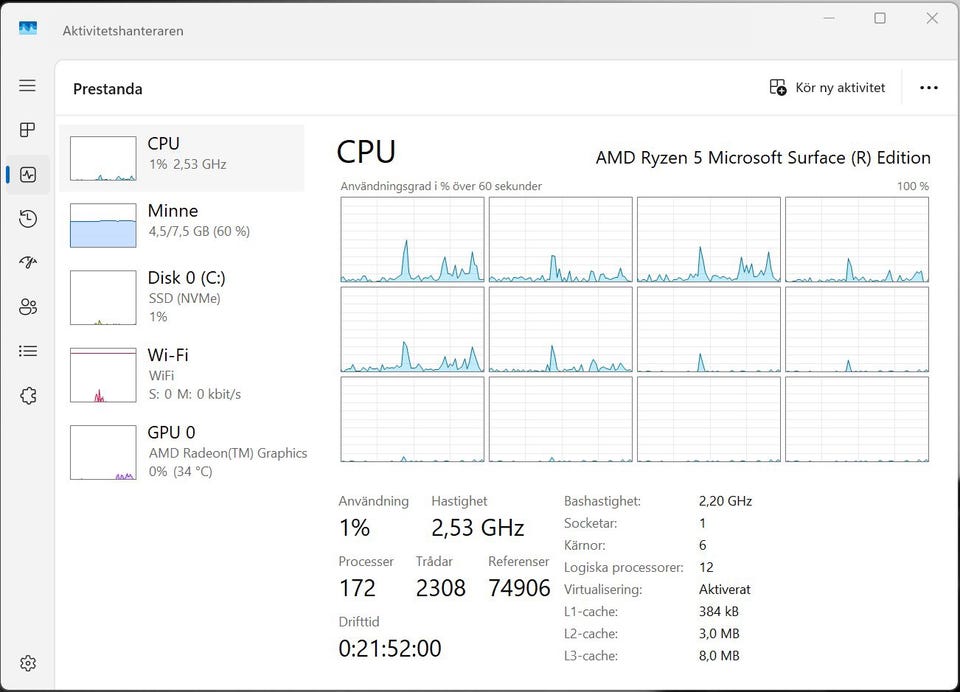Click the Task Manager app icon
The height and width of the screenshot is (692, 960).
28,29
